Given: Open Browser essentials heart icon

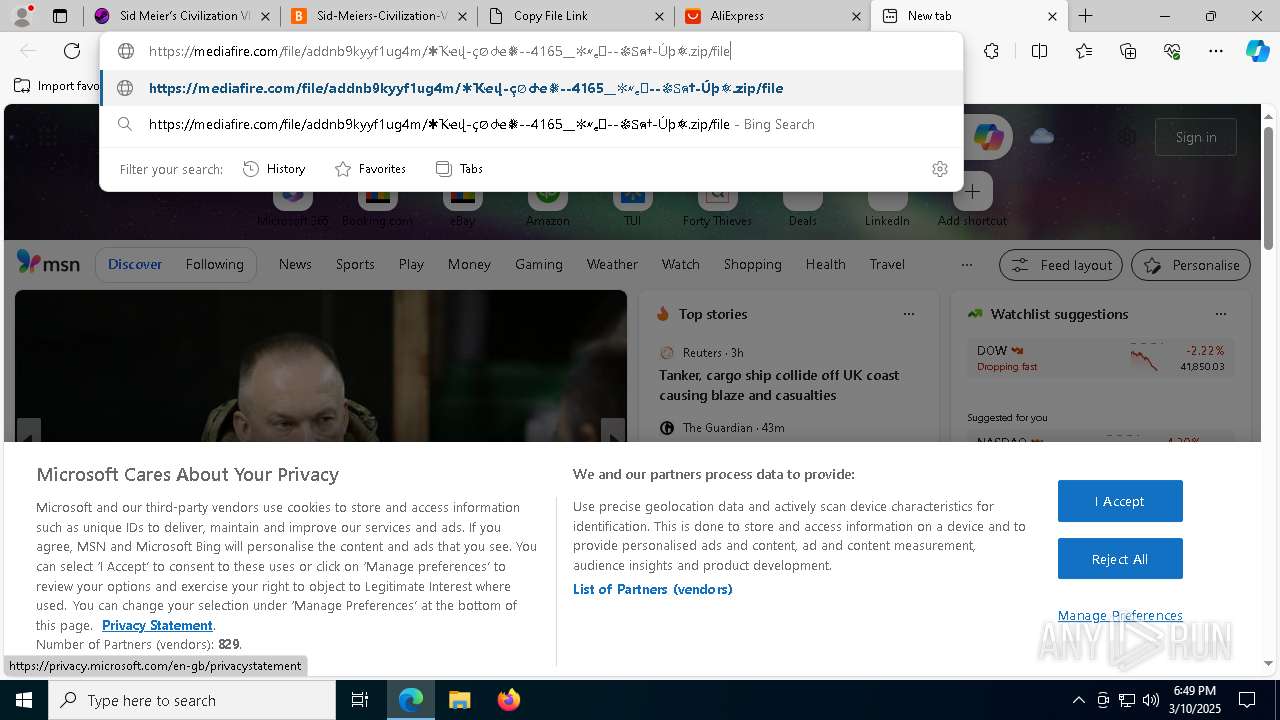Looking at the screenshot, I should (x=1172, y=51).
